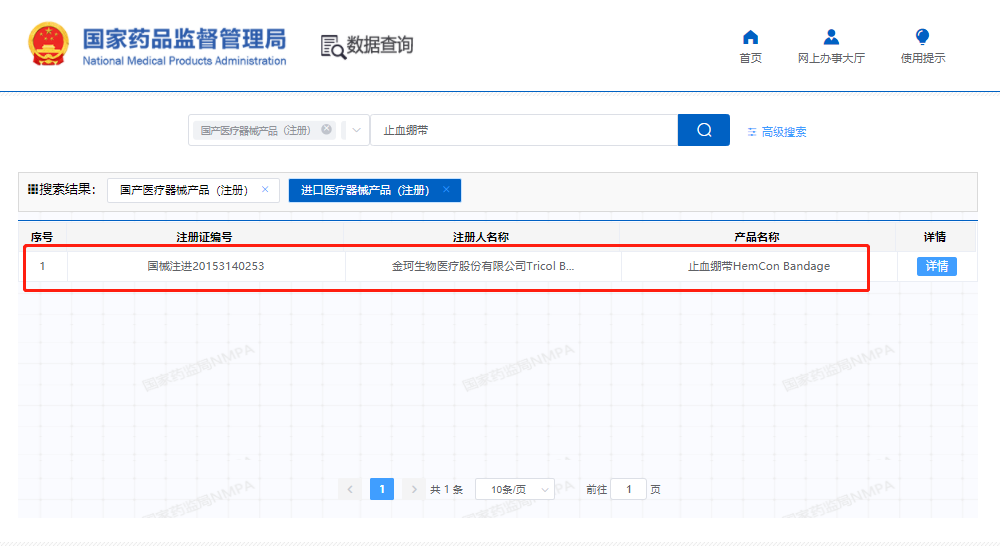Click the National Medical Products Administration subtitle
This screenshot has height=546, width=1000.
pos(184,61)
